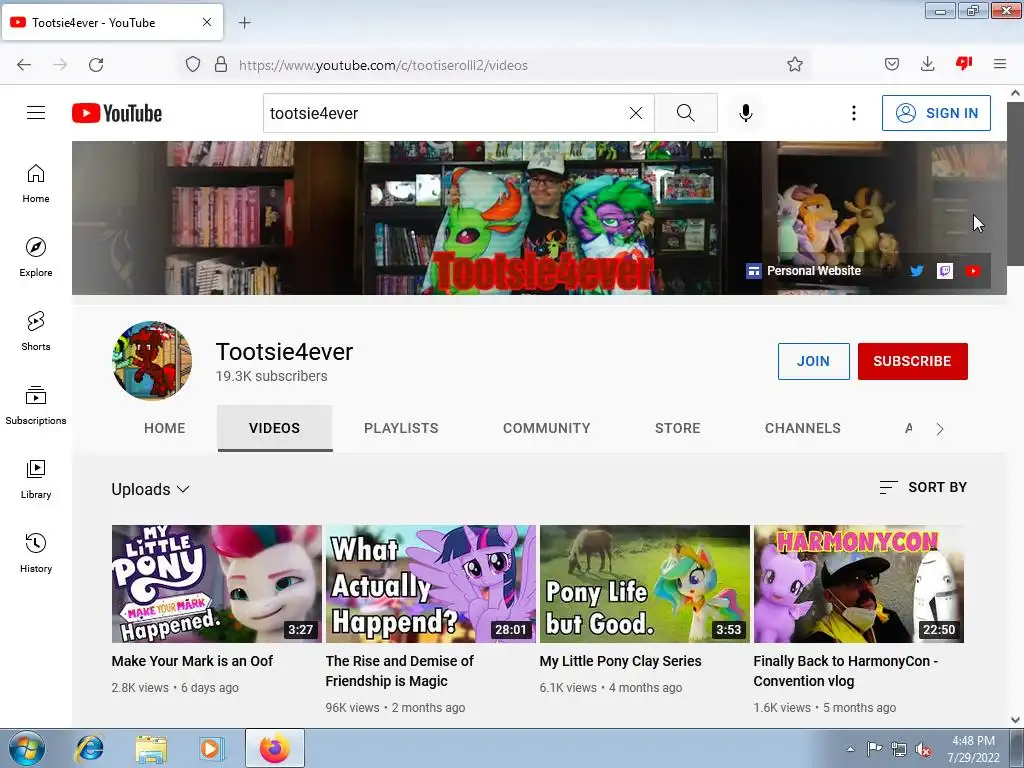Click the YouTube logo
This screenshot has height=768, width=1024.
coord(117,113)
